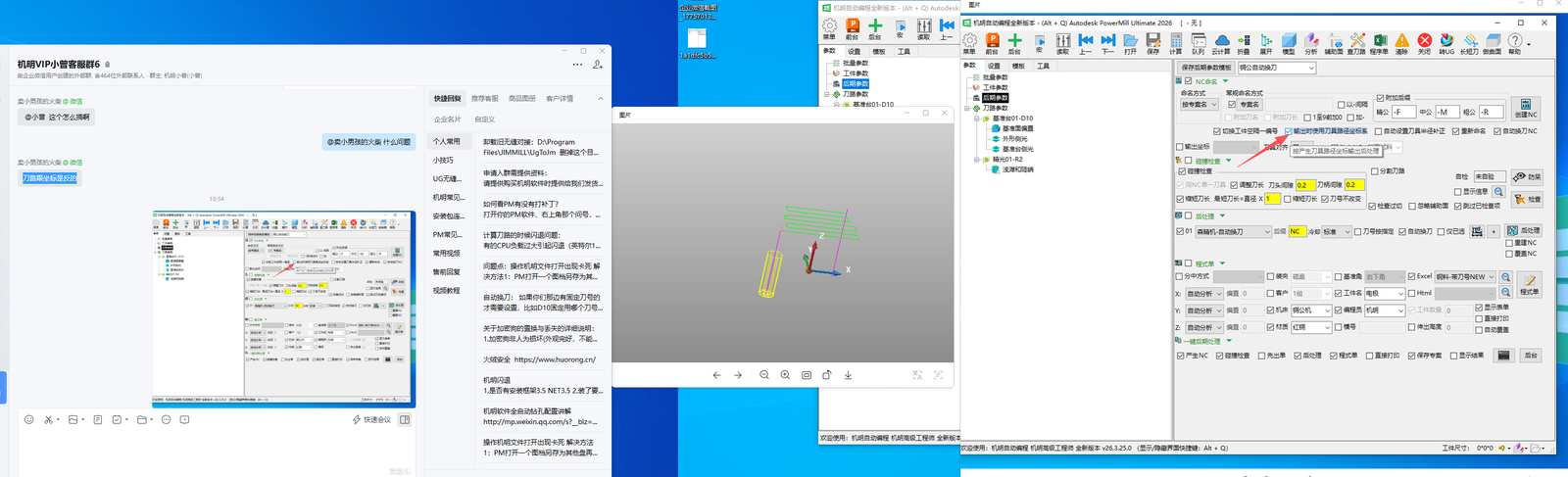Click the 清除 warning triangle icon

(x=1401, y=42)
